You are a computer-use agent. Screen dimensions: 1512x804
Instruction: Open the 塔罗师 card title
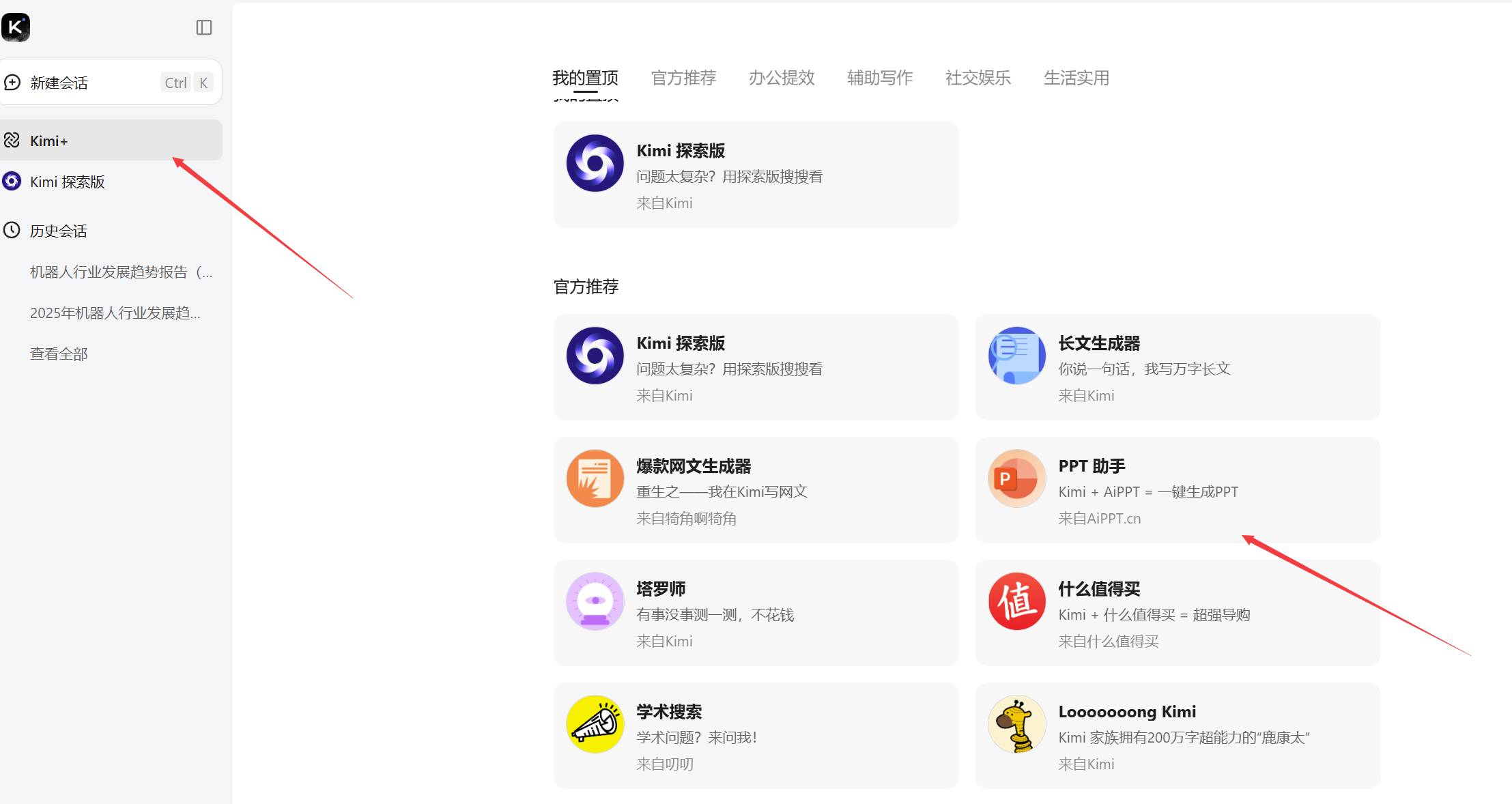pyautogui.click(x=661, y=589)
